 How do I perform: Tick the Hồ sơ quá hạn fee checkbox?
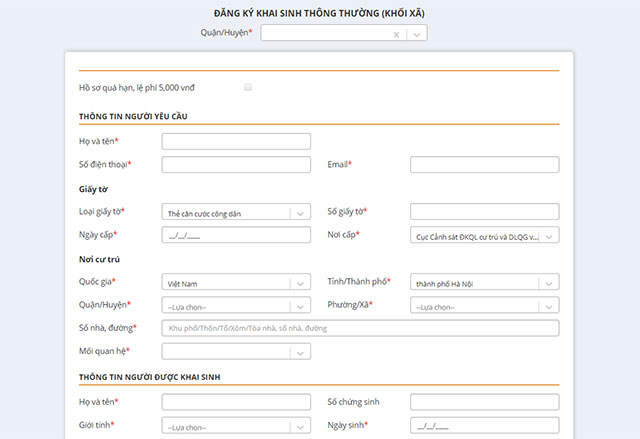tap(248, 87)
